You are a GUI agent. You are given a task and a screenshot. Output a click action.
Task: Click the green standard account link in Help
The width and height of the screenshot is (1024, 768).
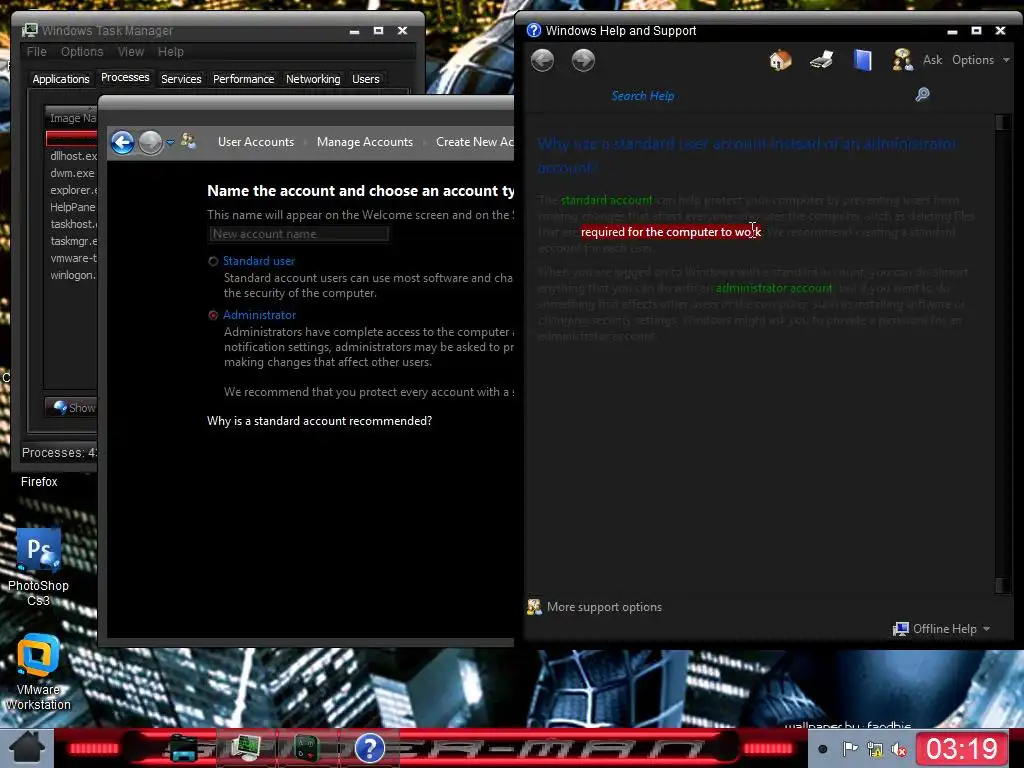[x=606, y=200]
